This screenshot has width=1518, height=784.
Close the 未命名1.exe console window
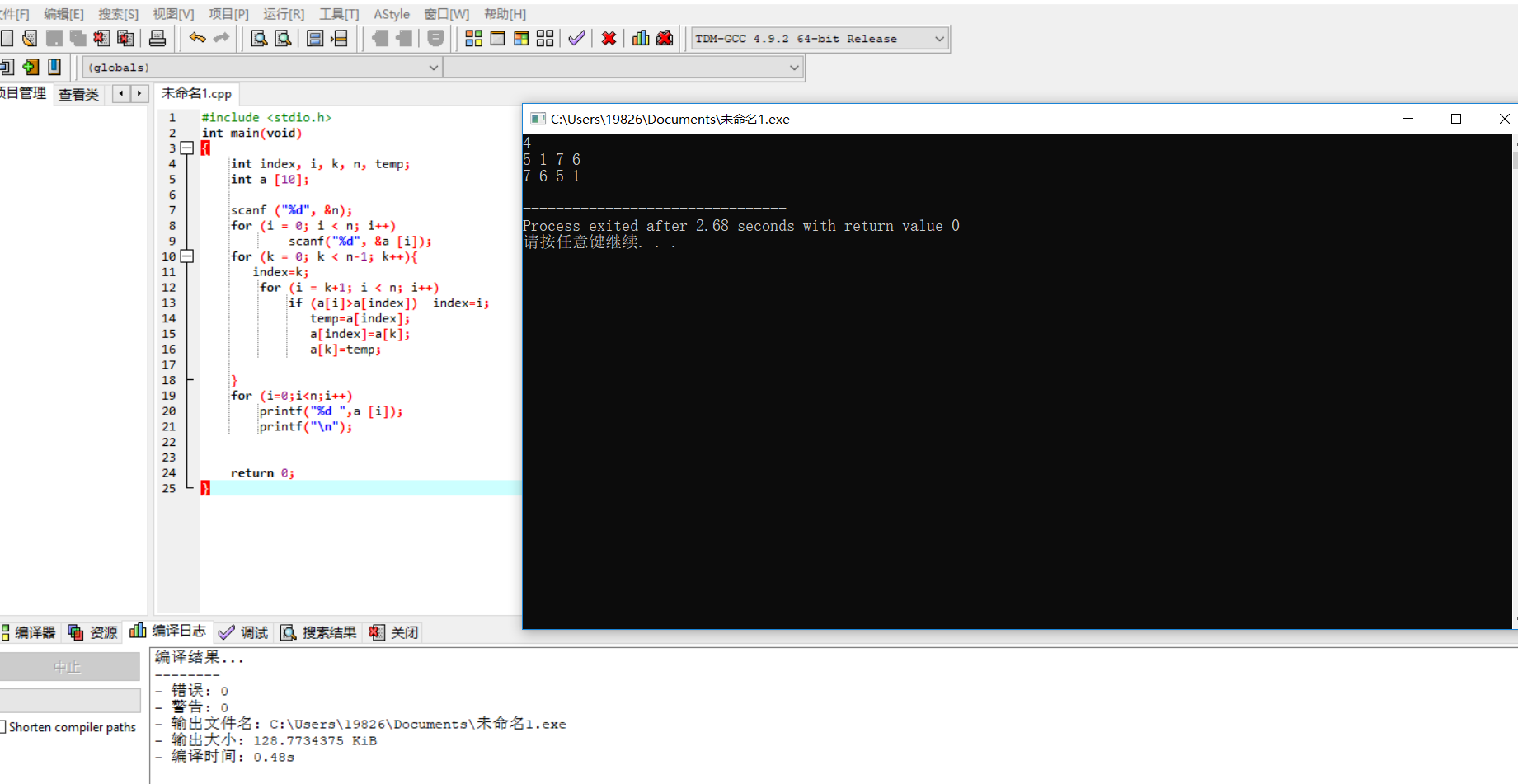(x=1504, y=119)
